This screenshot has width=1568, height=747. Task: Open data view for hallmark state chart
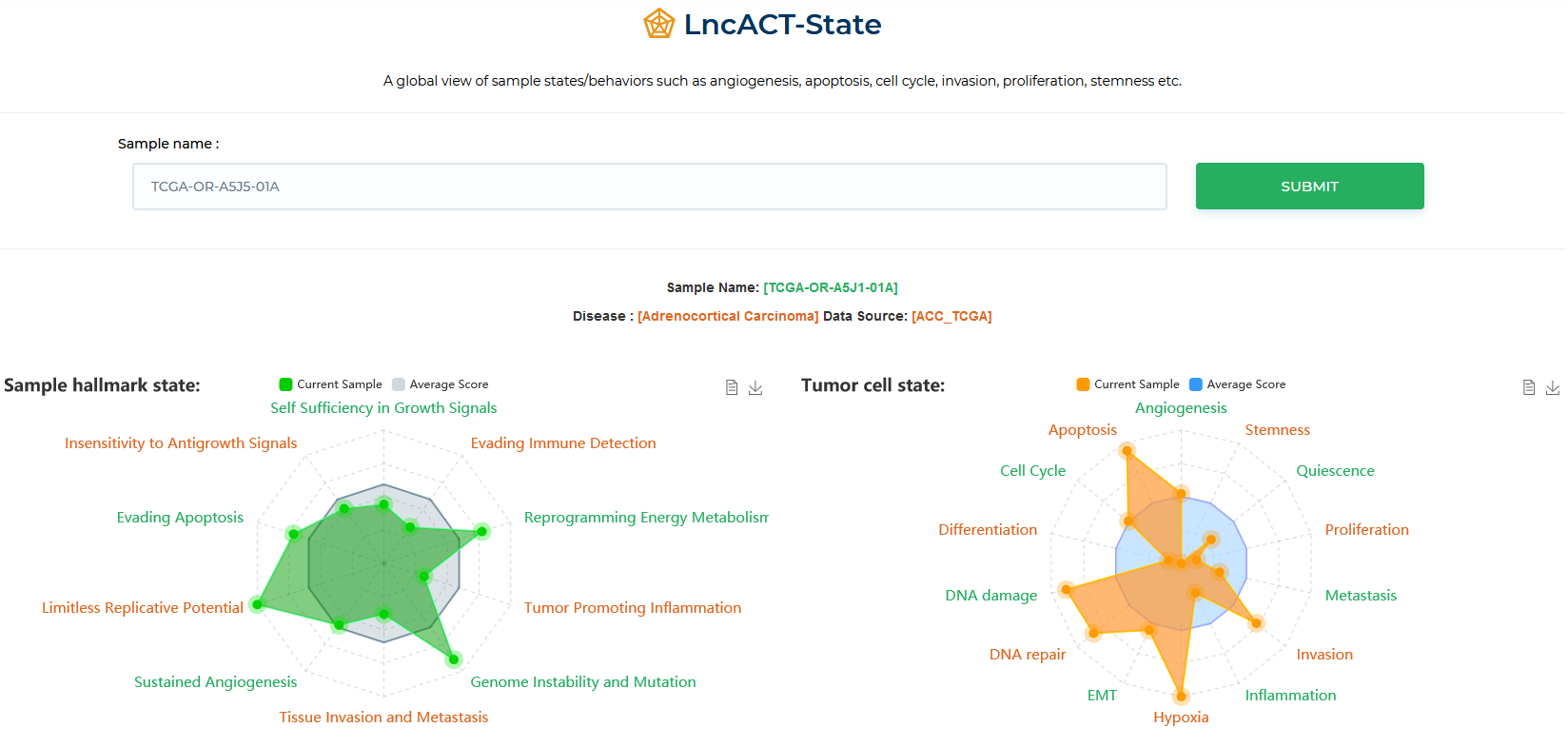coord(732,387)
